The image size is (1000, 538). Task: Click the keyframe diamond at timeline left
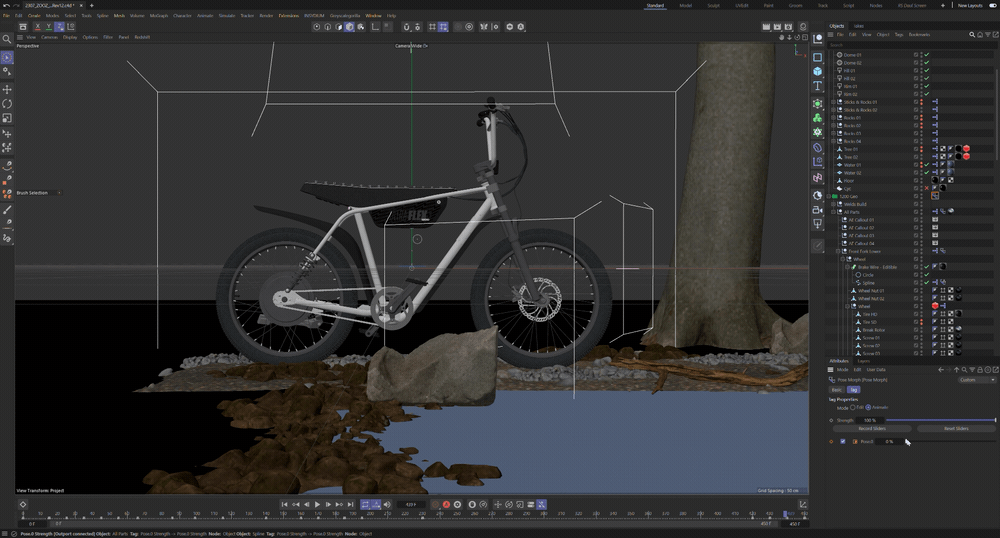coord(23,504)
